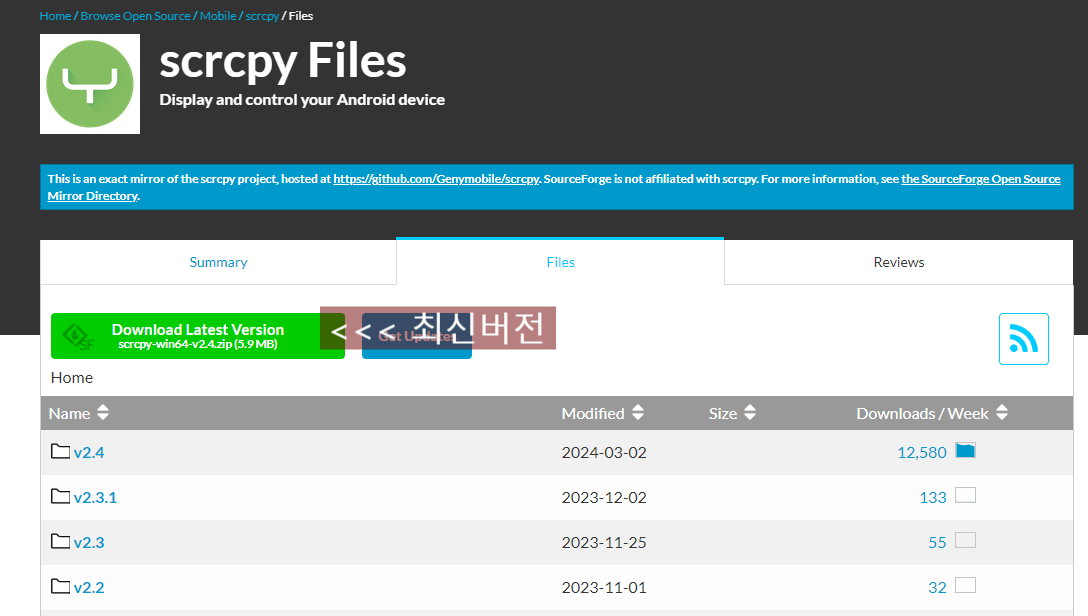Click the 2024-03-02 modified date
Screen dimensions: 1088x616
[x=604, y=452]
